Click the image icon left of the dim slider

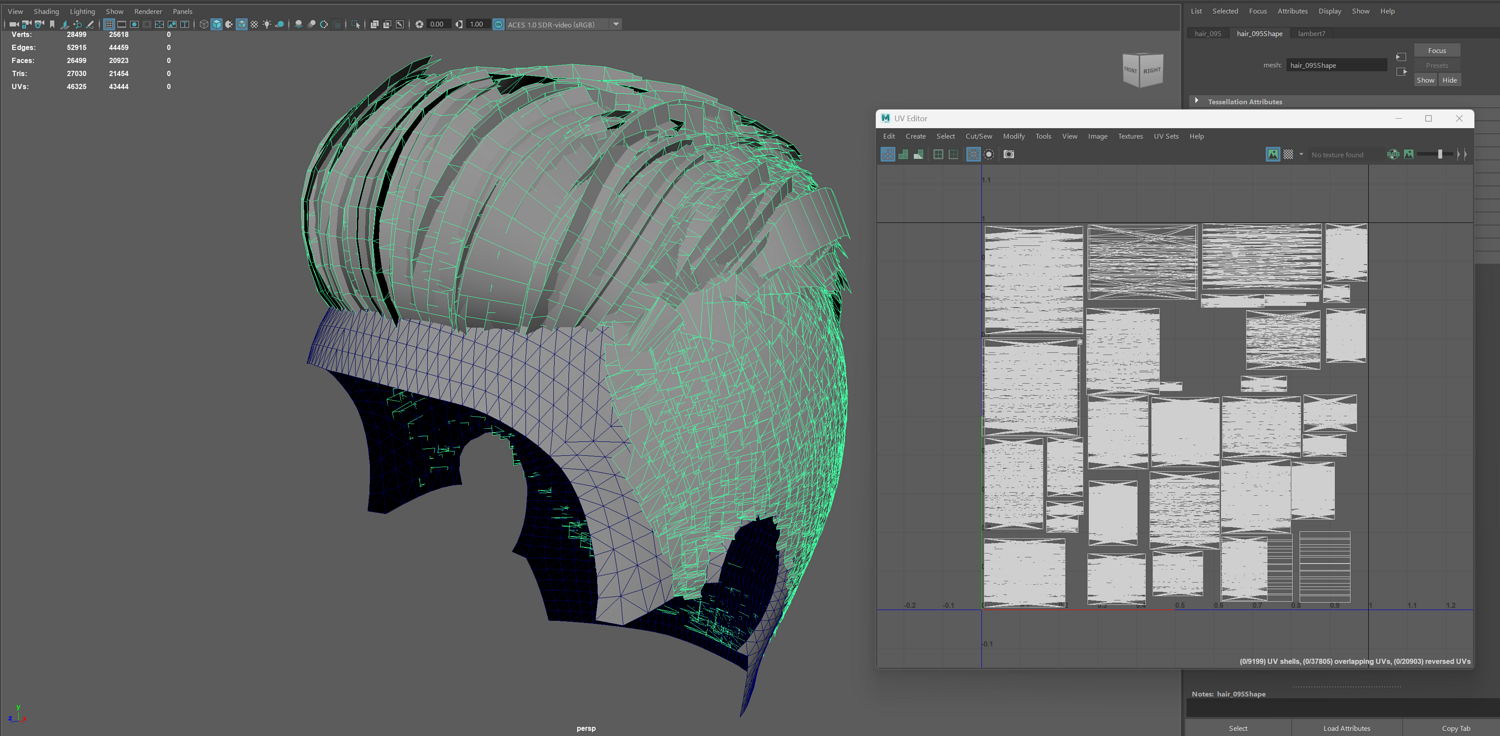pos(1409,154)
